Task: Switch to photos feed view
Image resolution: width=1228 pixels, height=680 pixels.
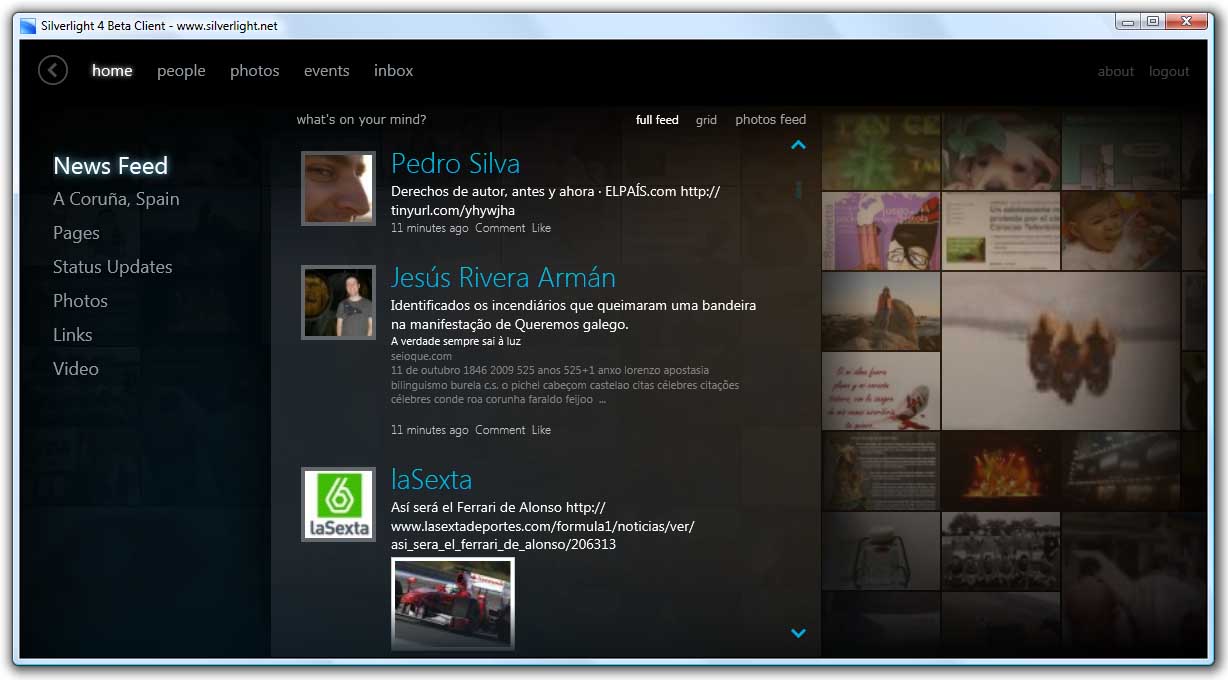Action: click(x=770, y=120)
